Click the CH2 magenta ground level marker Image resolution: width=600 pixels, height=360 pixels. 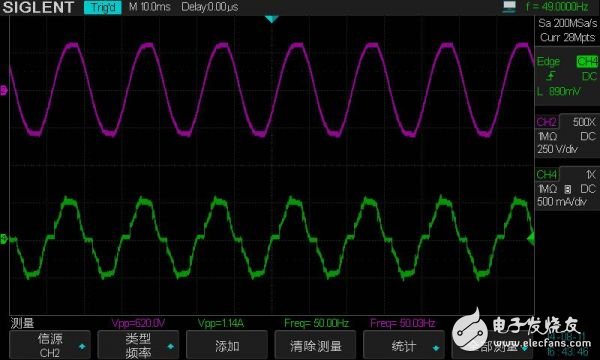(4, 91)
